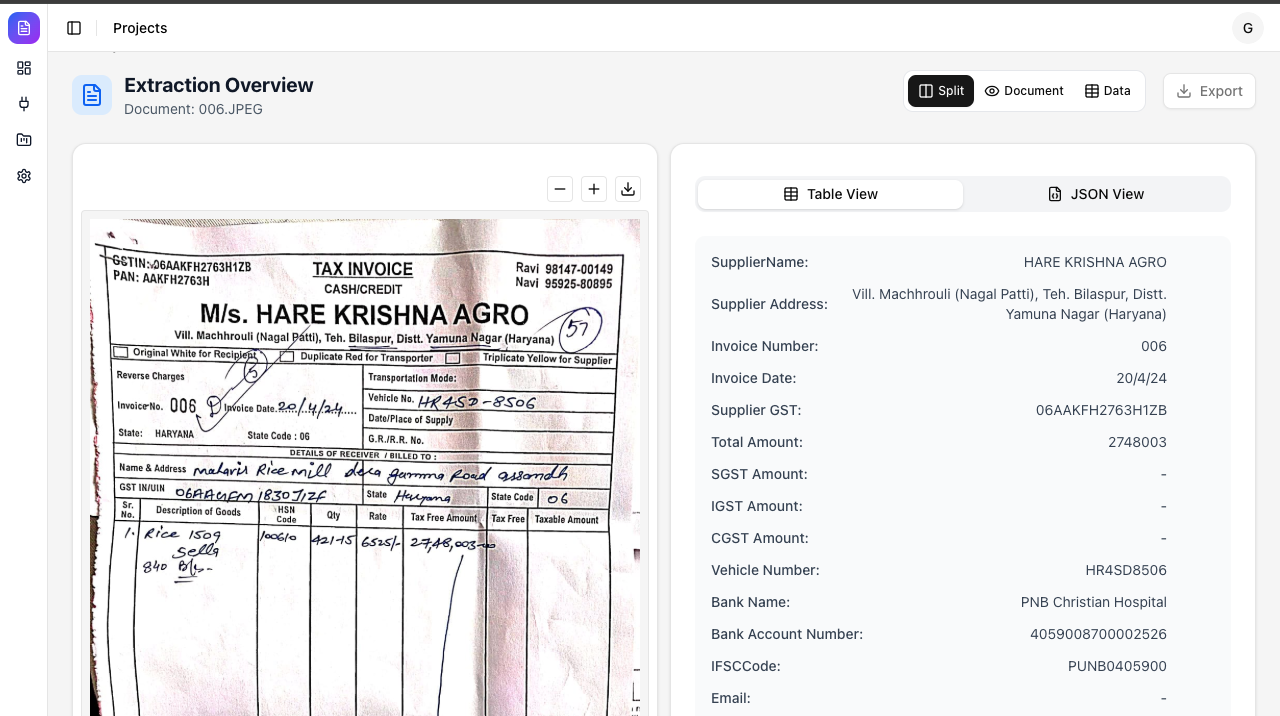1280x716 pixels.
Task: Click the Projects breadcrumb
Action: click(140, 28)
